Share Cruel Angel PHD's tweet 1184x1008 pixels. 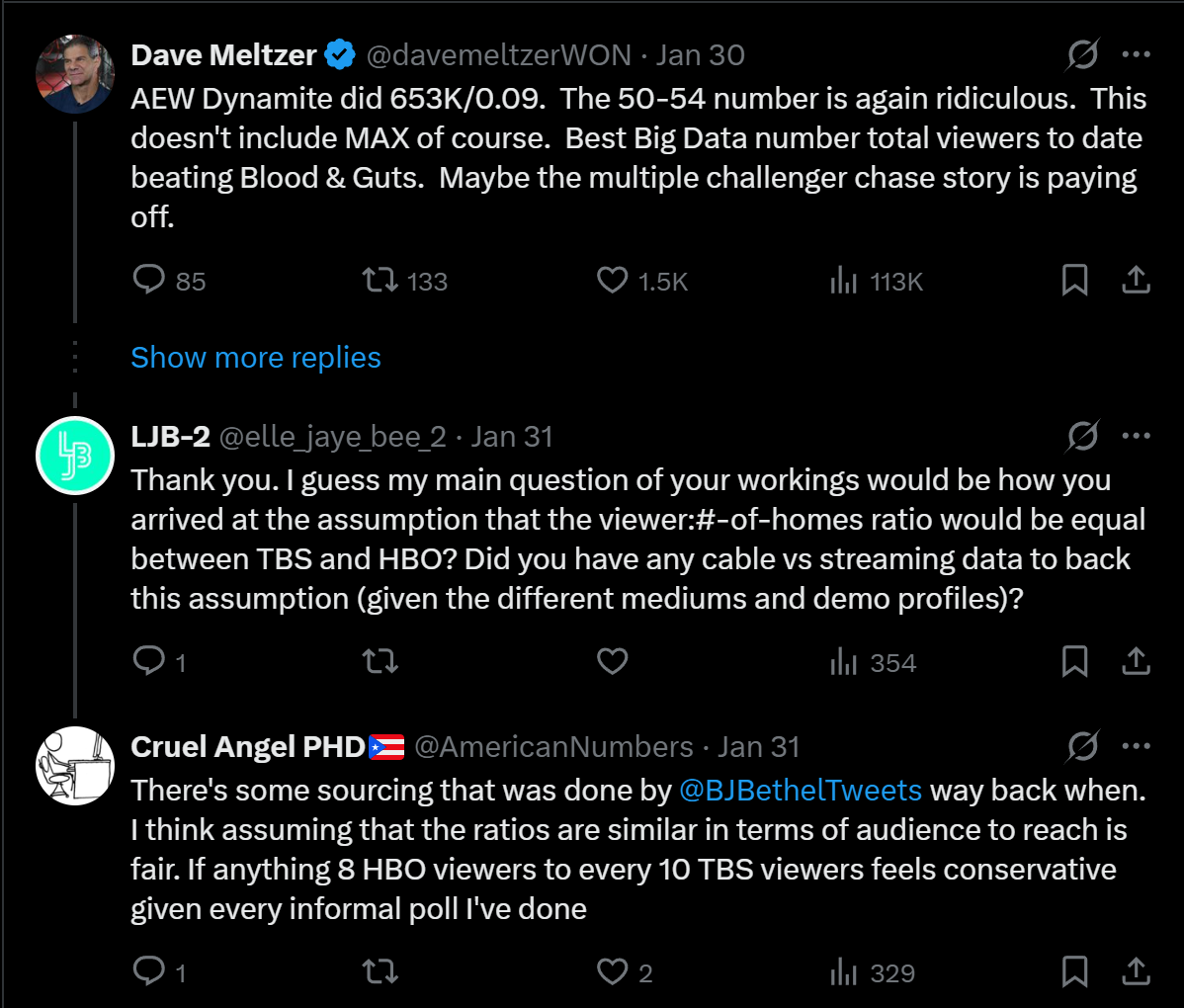(x=1137, y=972)
